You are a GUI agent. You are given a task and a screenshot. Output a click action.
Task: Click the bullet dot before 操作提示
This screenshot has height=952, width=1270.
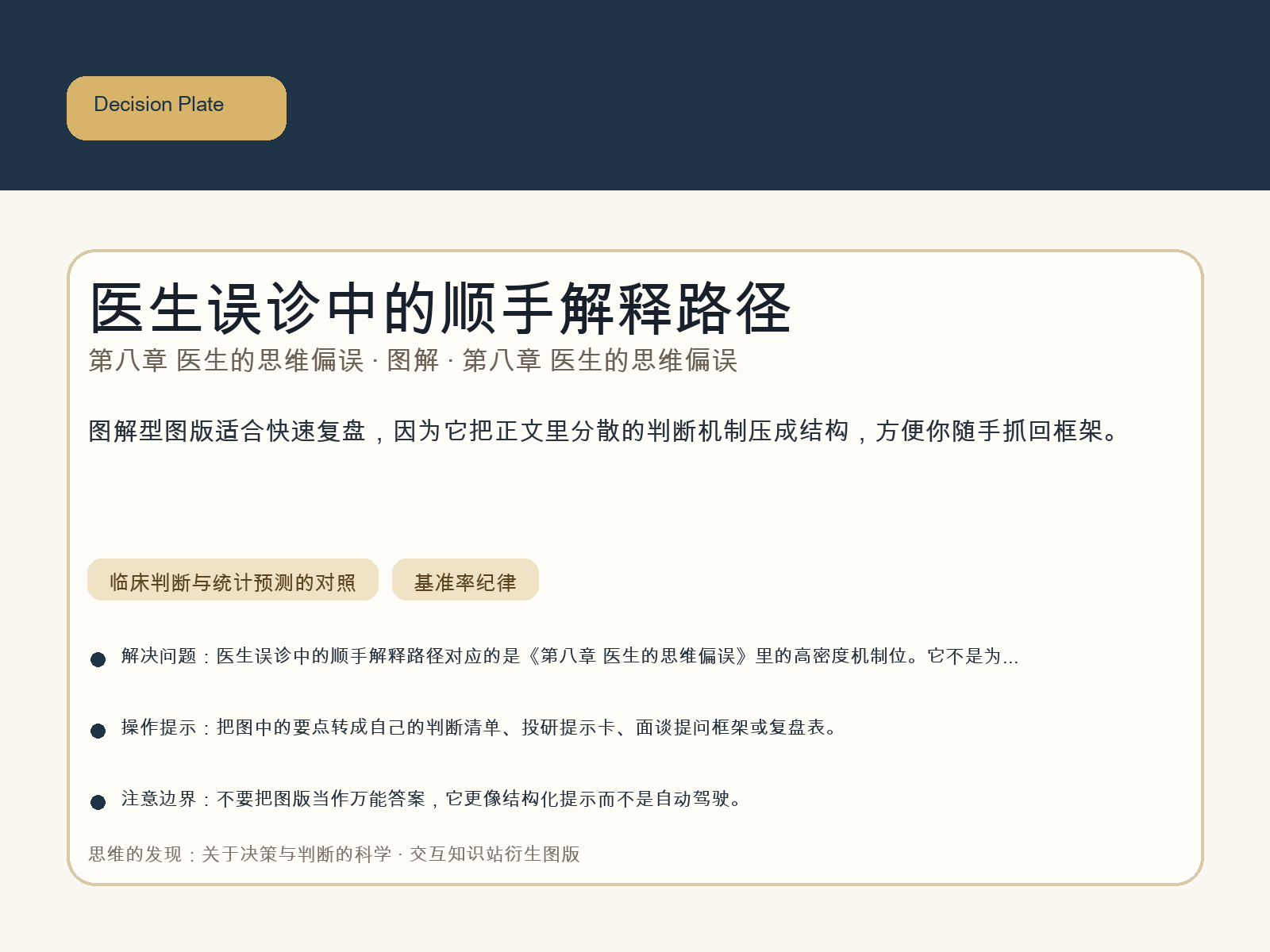tap(98, 731)
